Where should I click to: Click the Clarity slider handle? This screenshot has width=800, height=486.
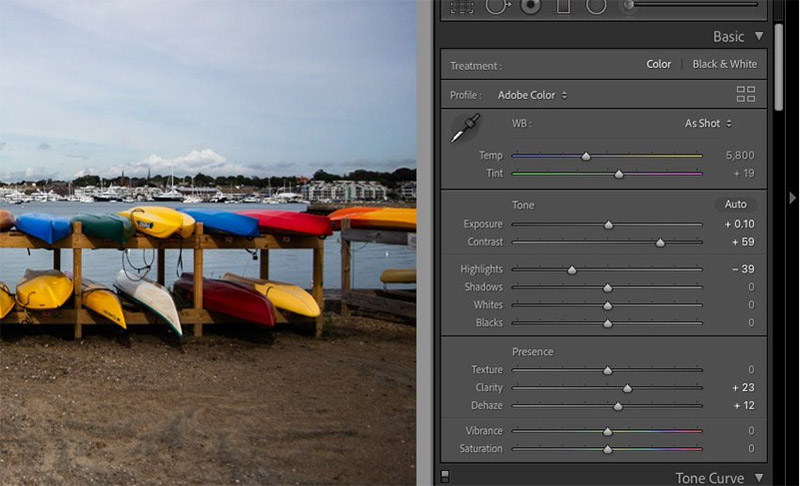coord(628,389)
